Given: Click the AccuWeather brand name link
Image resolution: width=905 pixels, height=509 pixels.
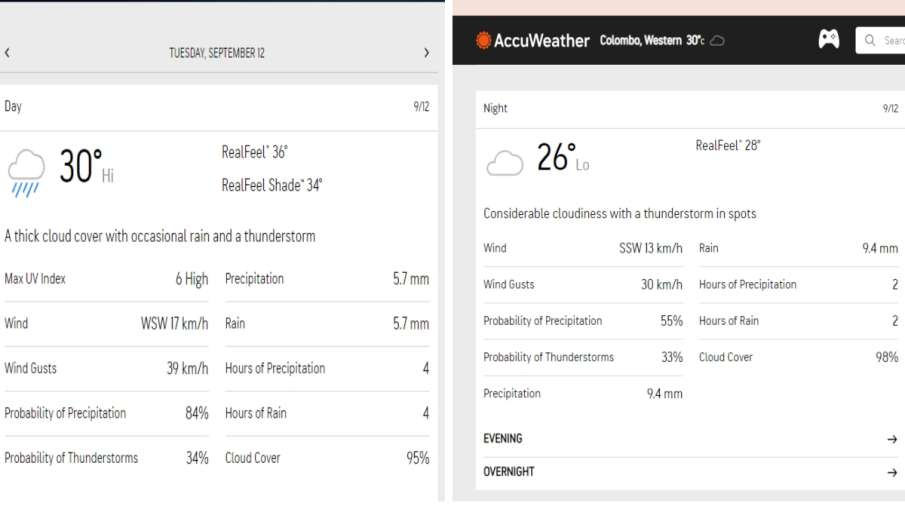Looking at the screenshot, I should click(541, 40).
